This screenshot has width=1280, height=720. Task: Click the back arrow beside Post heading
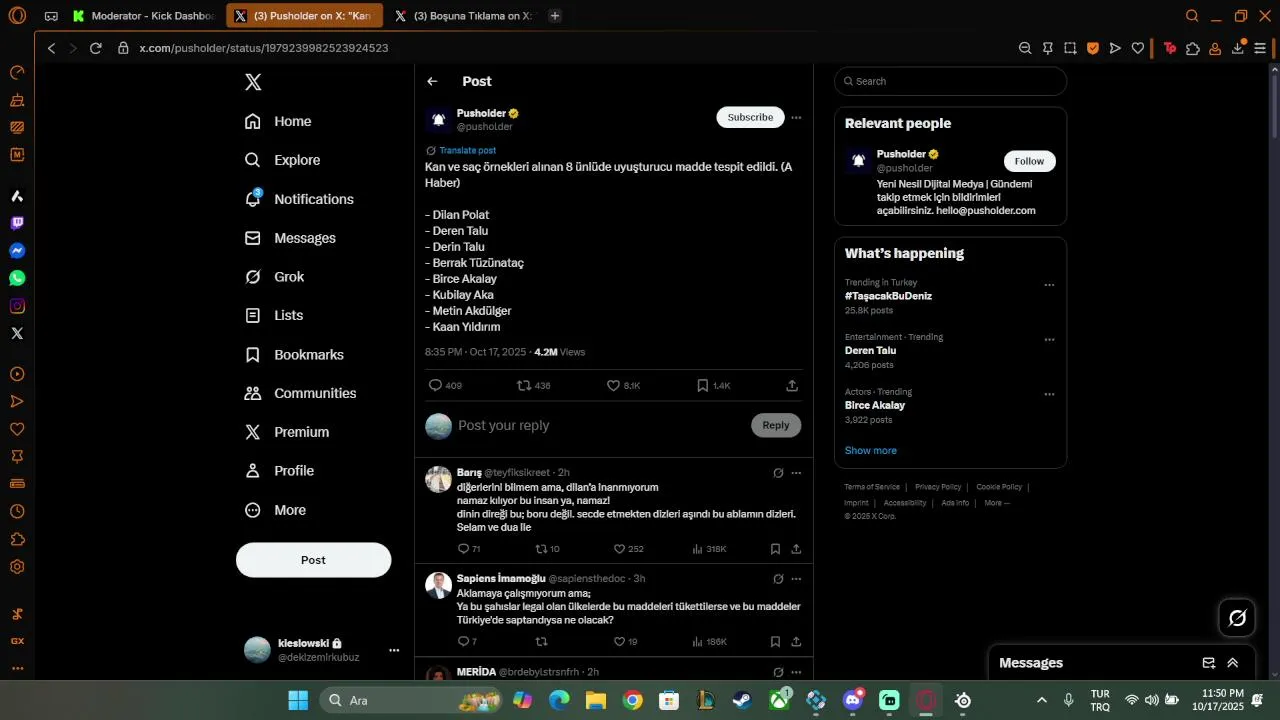point(432,82)
